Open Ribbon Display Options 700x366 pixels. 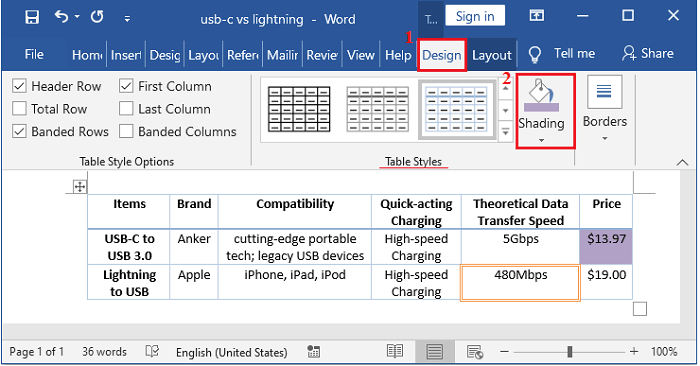[537, 16]
